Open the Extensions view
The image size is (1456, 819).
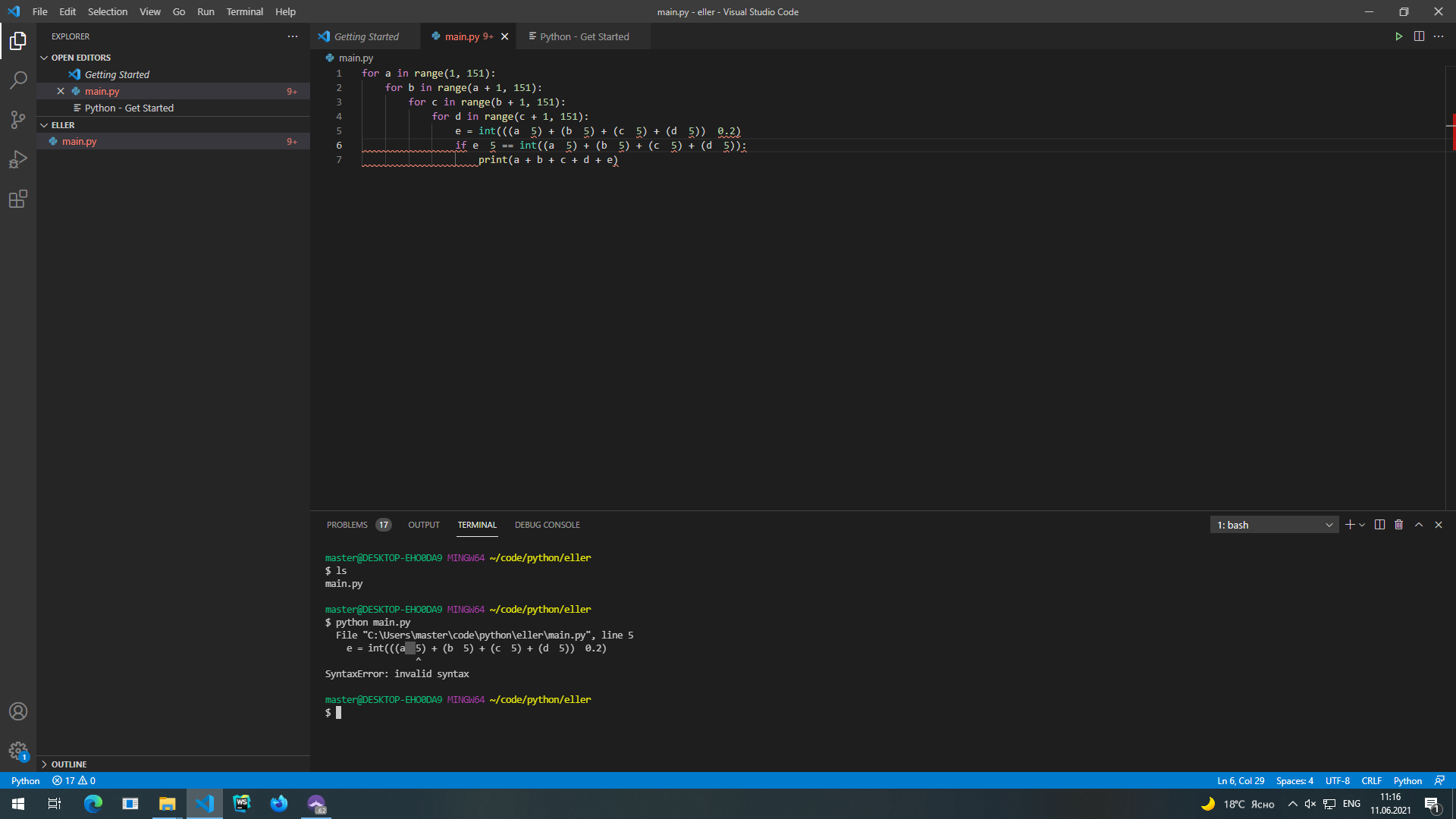18,199
